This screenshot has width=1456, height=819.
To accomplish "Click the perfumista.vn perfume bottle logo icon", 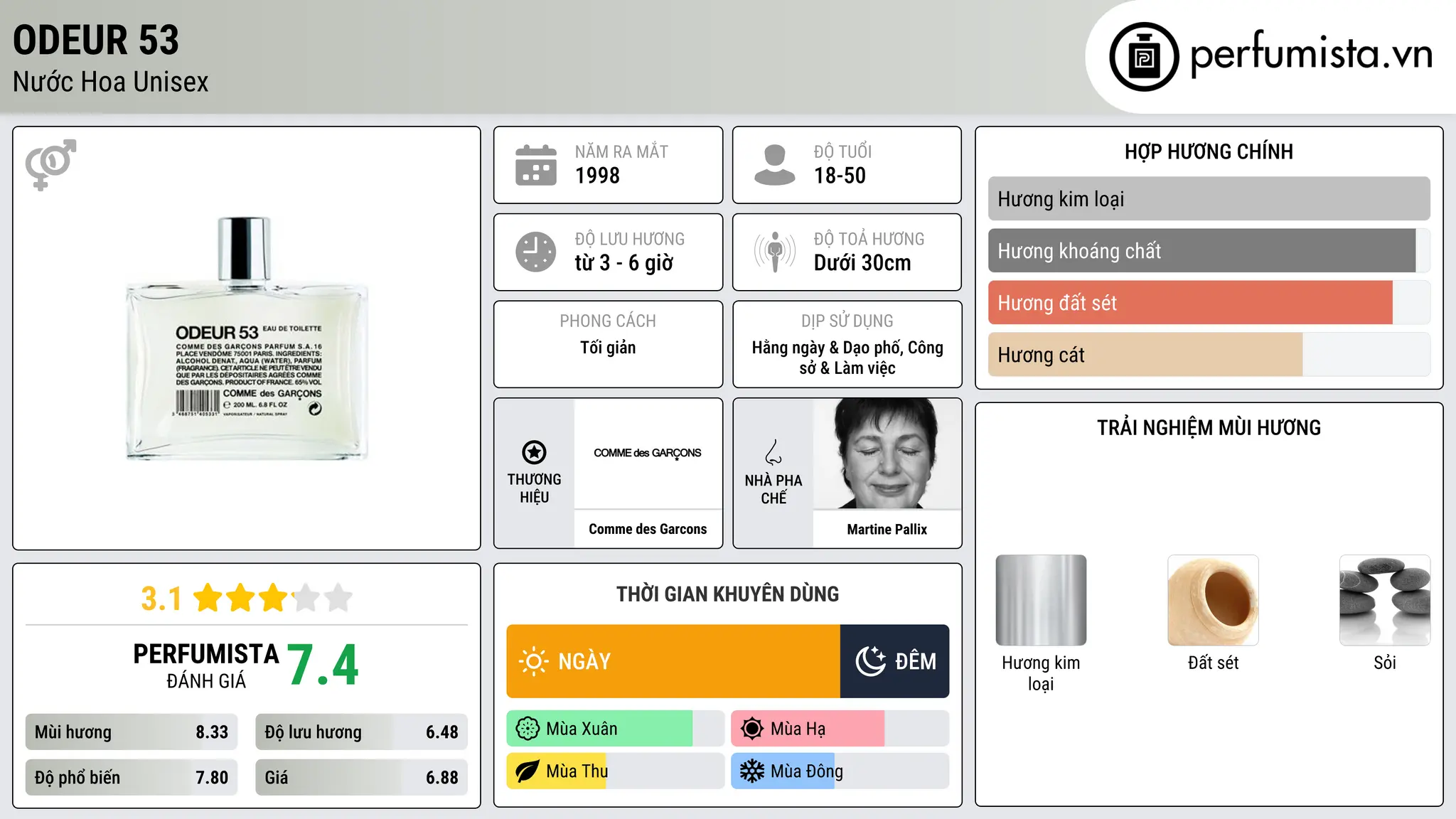I will (x=1144, y=57).
